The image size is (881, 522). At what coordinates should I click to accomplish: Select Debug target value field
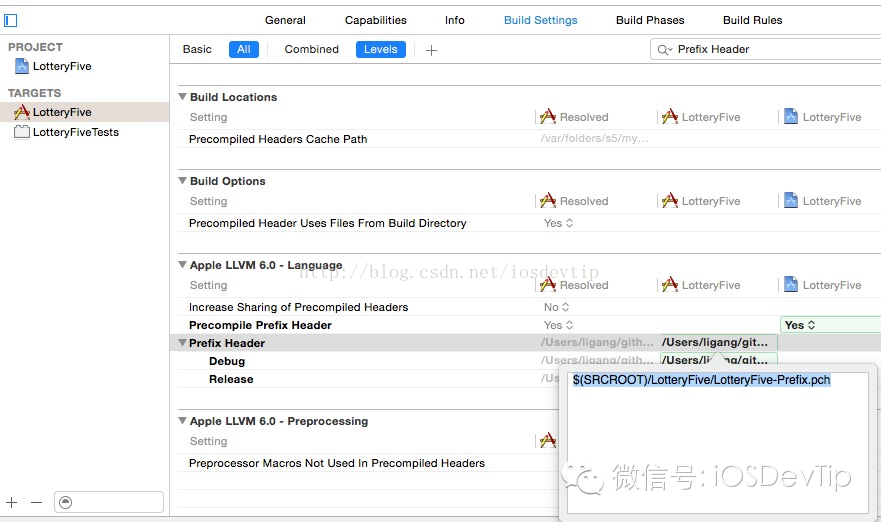[719, 360]
